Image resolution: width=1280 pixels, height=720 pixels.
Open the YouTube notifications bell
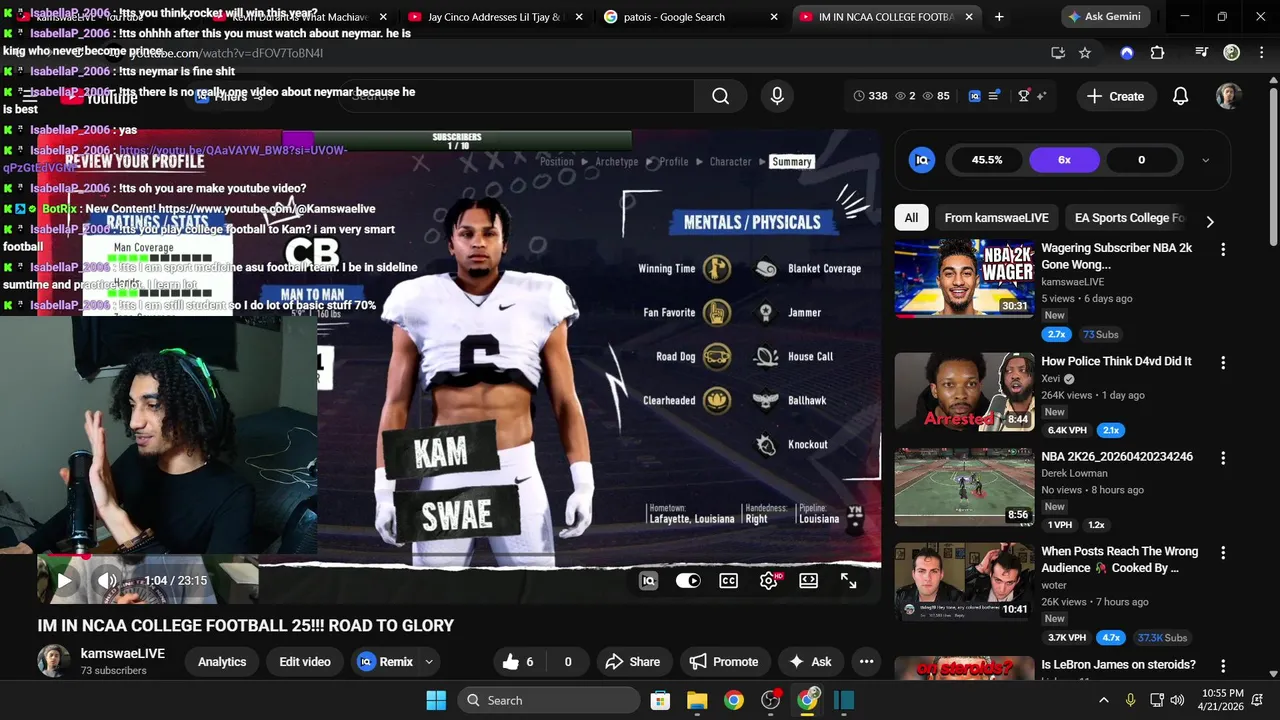(1180, 96)
